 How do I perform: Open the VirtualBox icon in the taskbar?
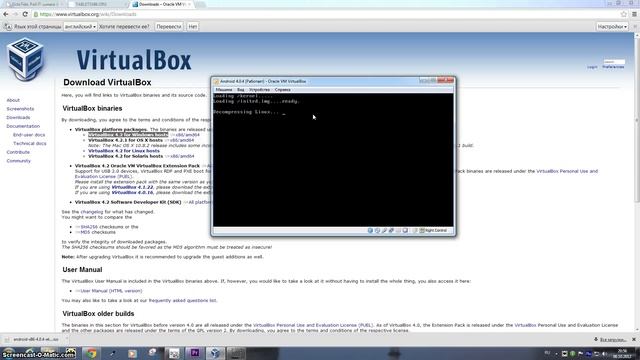pos(215,353)
